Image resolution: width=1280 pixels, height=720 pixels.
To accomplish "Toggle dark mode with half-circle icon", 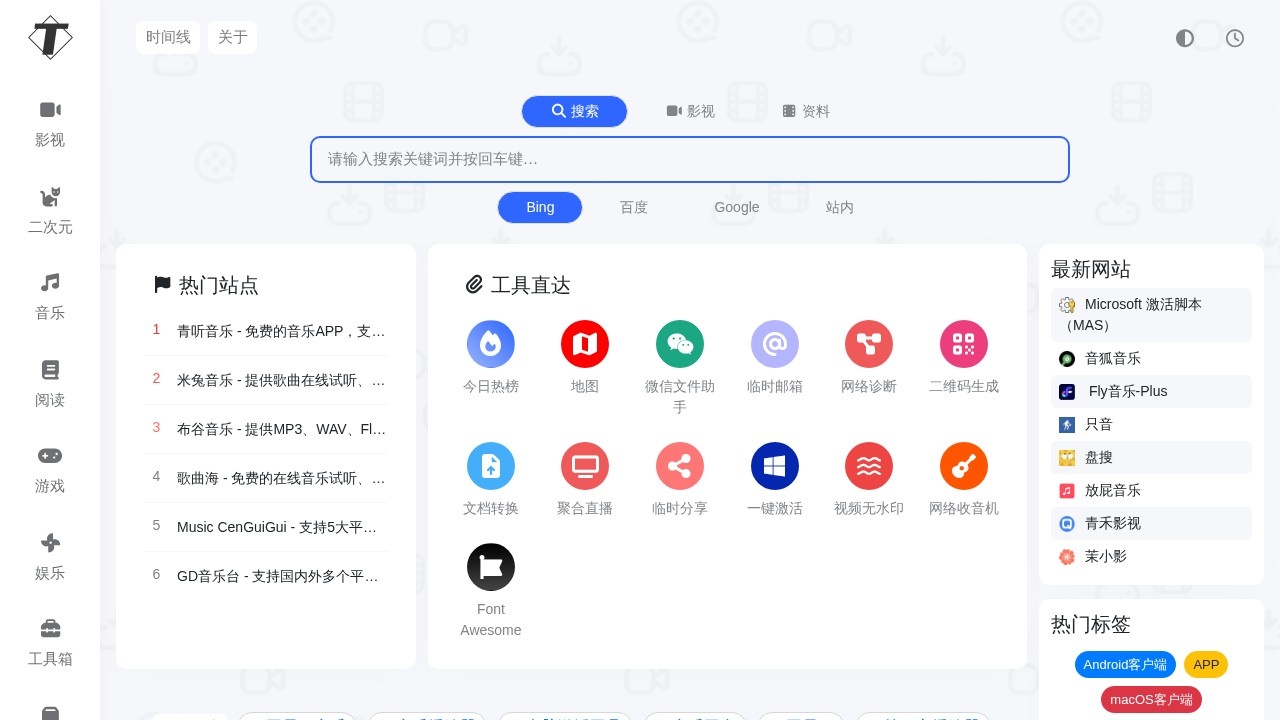I will coord(1185,38).
